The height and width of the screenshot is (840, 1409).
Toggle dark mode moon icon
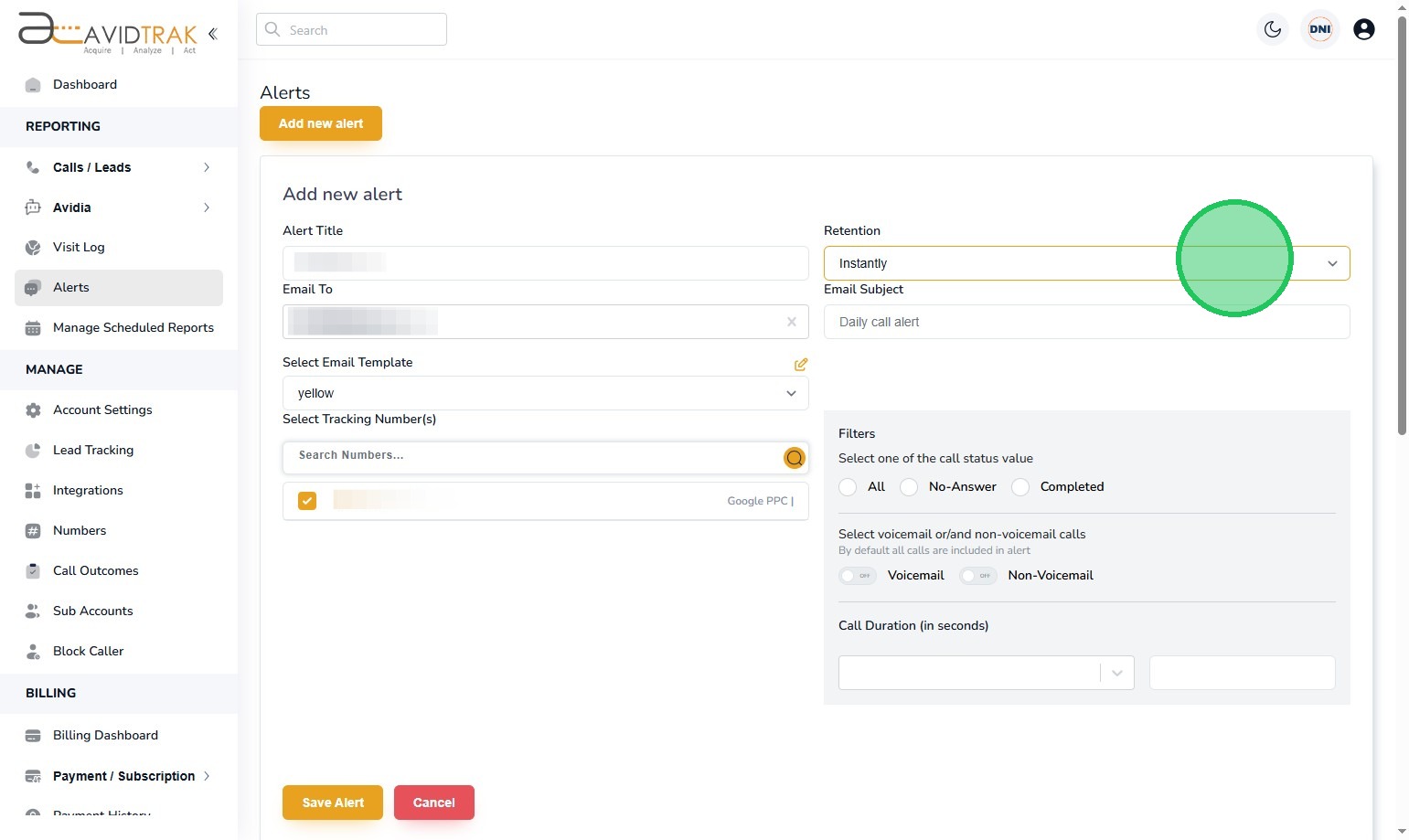click(x=1273, y=29)
